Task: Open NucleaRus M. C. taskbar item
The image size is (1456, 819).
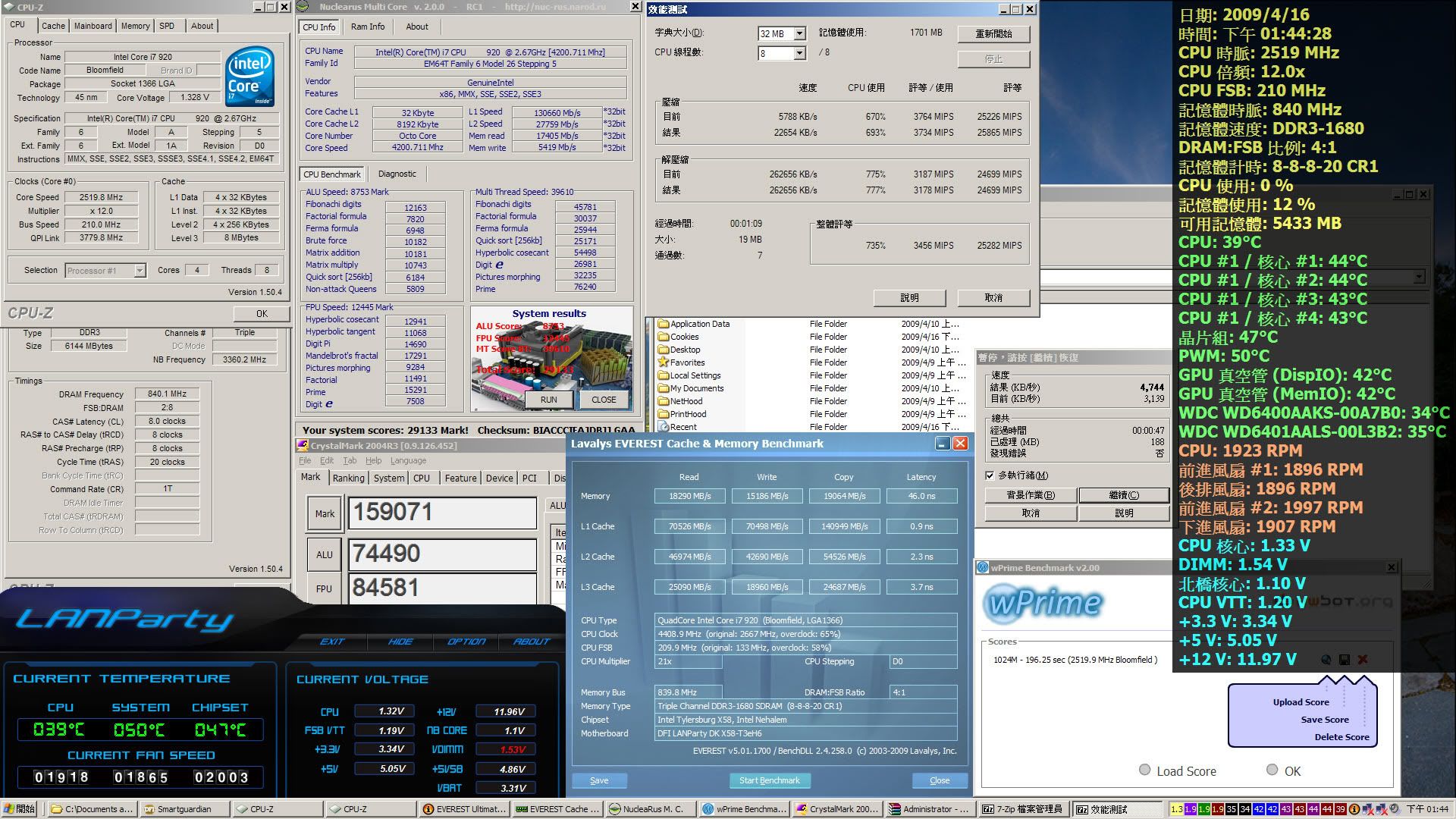Action: click(651, 809)
